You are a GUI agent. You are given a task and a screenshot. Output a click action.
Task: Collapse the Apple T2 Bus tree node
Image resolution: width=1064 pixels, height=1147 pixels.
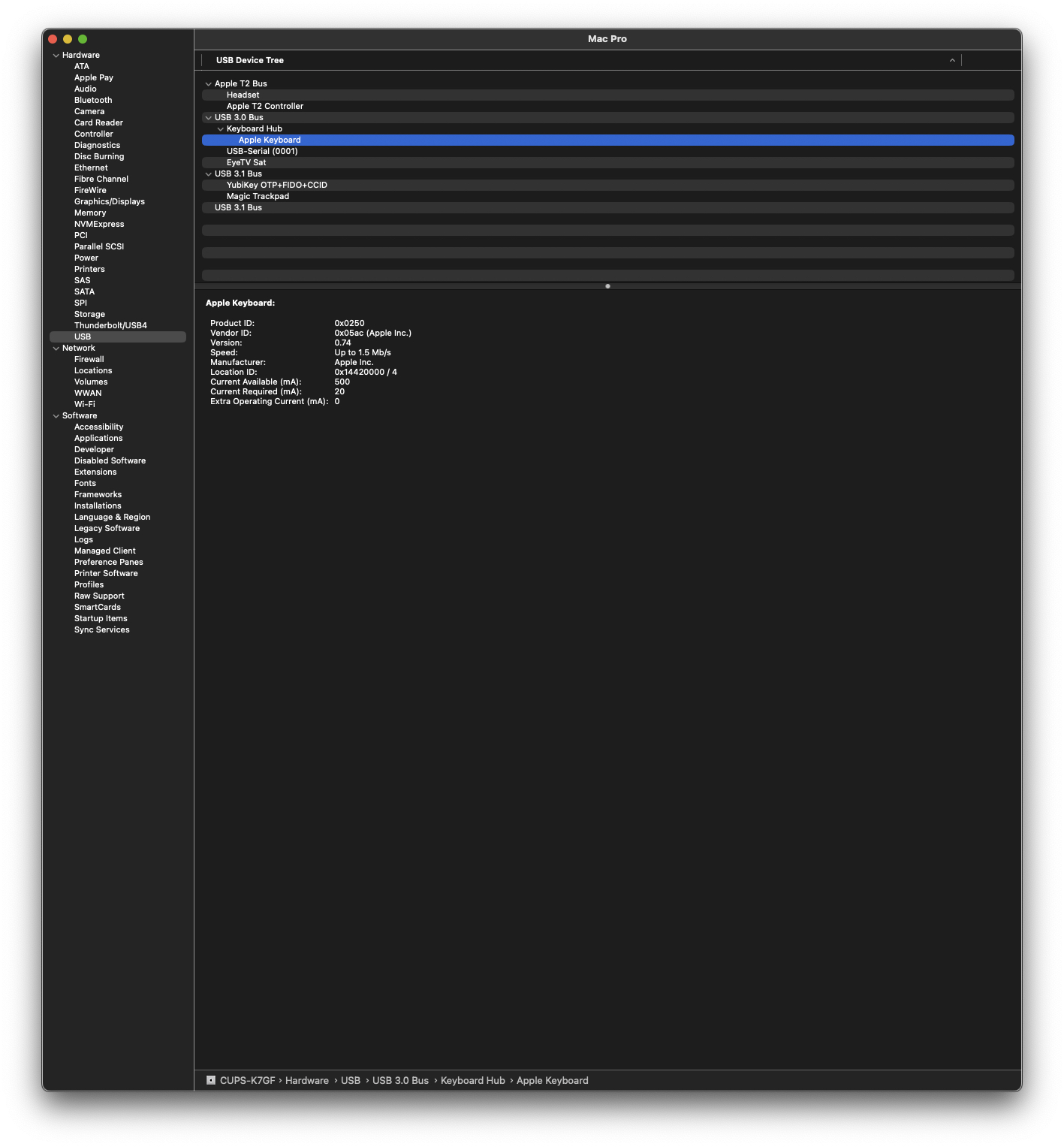point(209,84)
